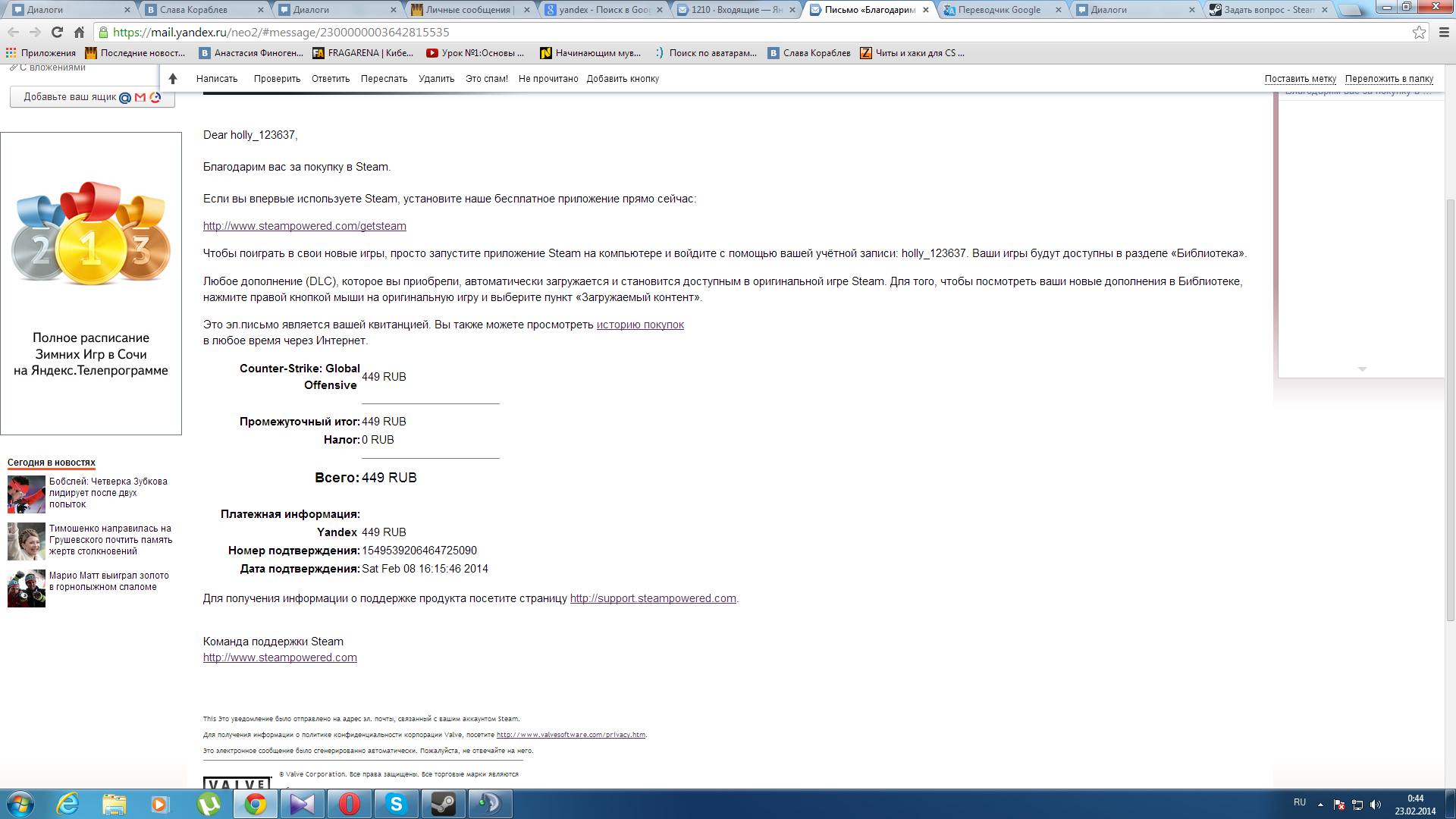Open www.steampowered.com signature link
The image size is (1456, 819).
coord(280,657)
